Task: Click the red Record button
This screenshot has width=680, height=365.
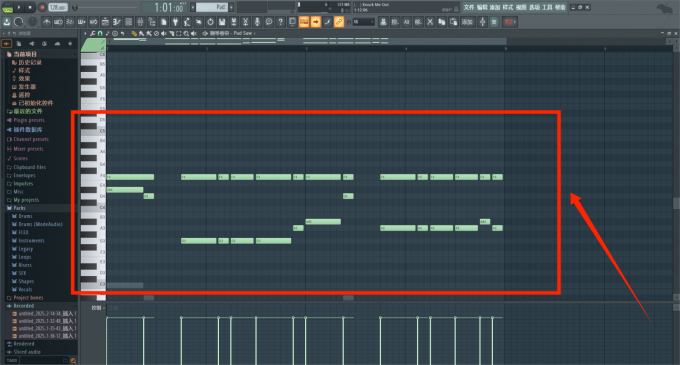Action: (x=42, y=7)
